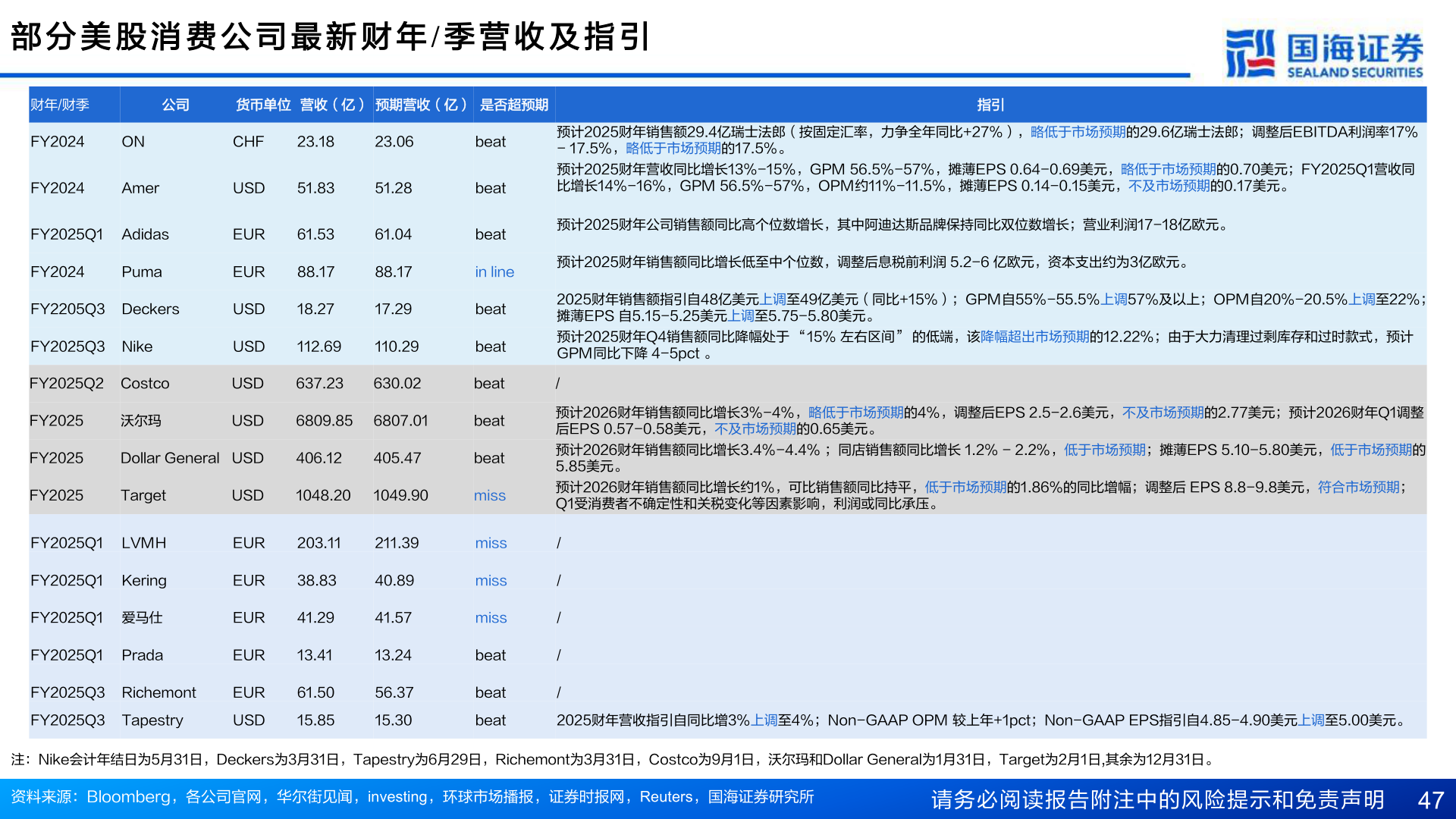Click revenue value 15.85 for Tapestry
This screenshot has height=819, width=1456.
(x=315, y=720)
